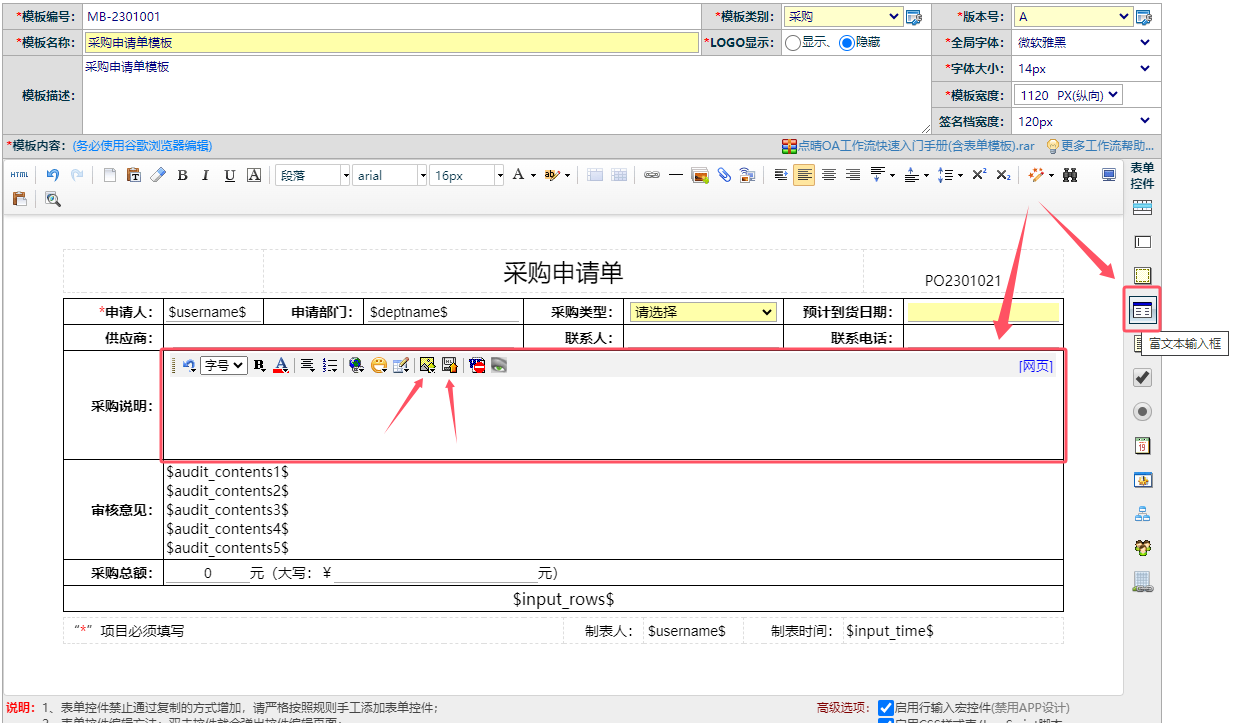1235x723 pixels.
Task: Center-align text in the editor toolbar
Action: 828,175
